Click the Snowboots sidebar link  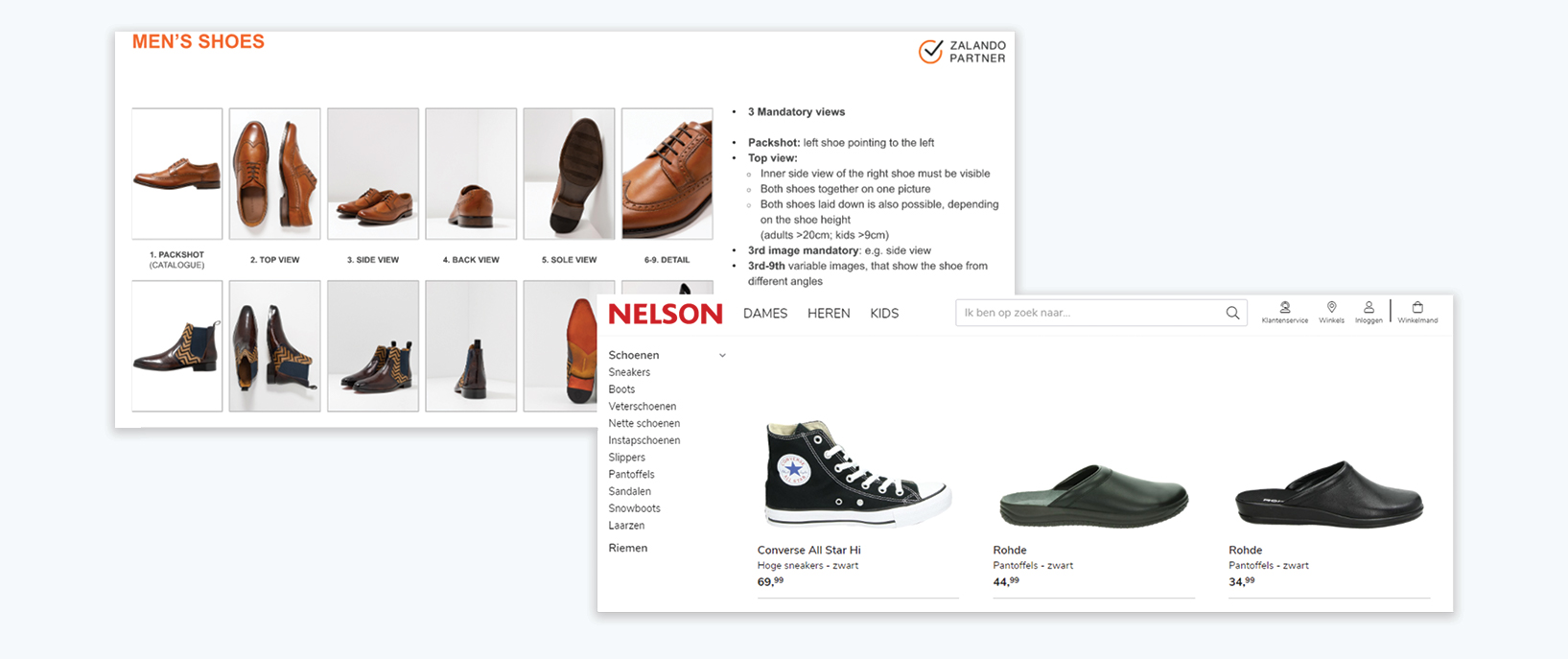coord(634,508)
